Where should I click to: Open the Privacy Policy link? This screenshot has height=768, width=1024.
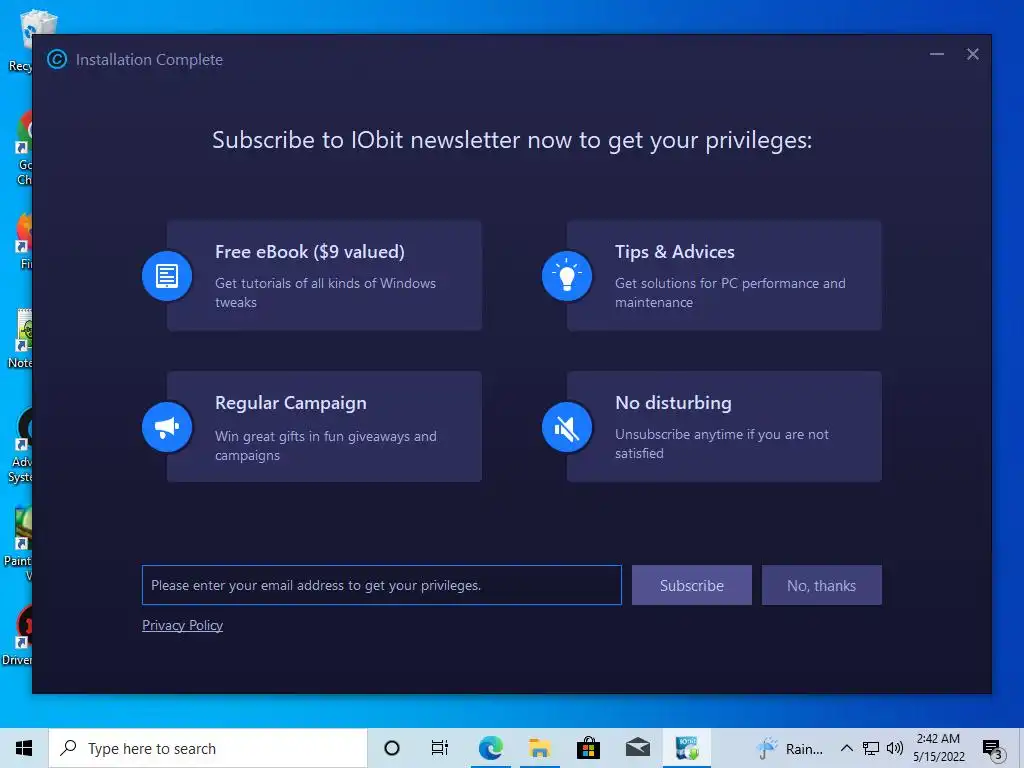[x=182, y=625]
